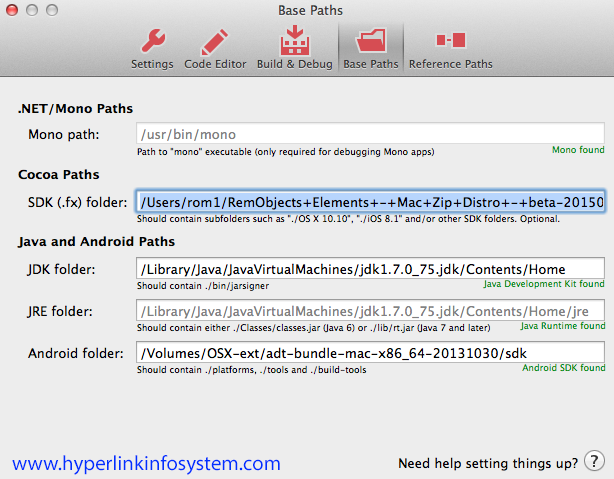This screenshot has height=479, width=614.
Task: Click 'Need help setting things up?' text
Action: coord(488,463)
